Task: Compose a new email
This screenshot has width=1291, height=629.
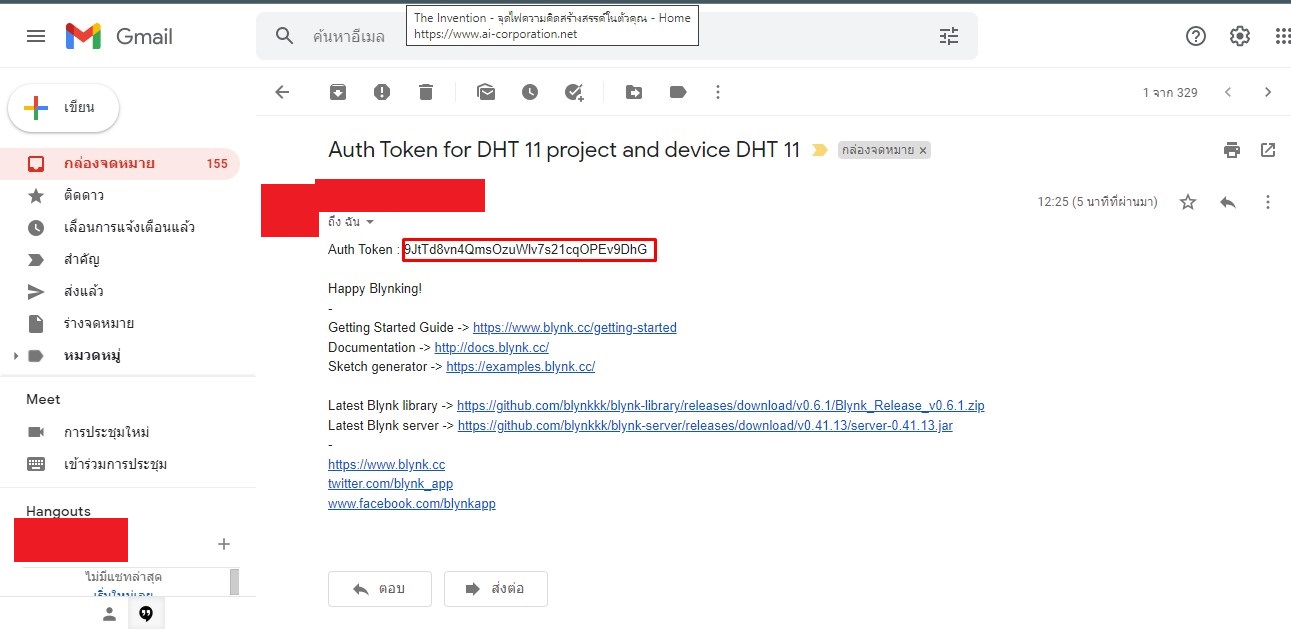Action: (64, 108)
